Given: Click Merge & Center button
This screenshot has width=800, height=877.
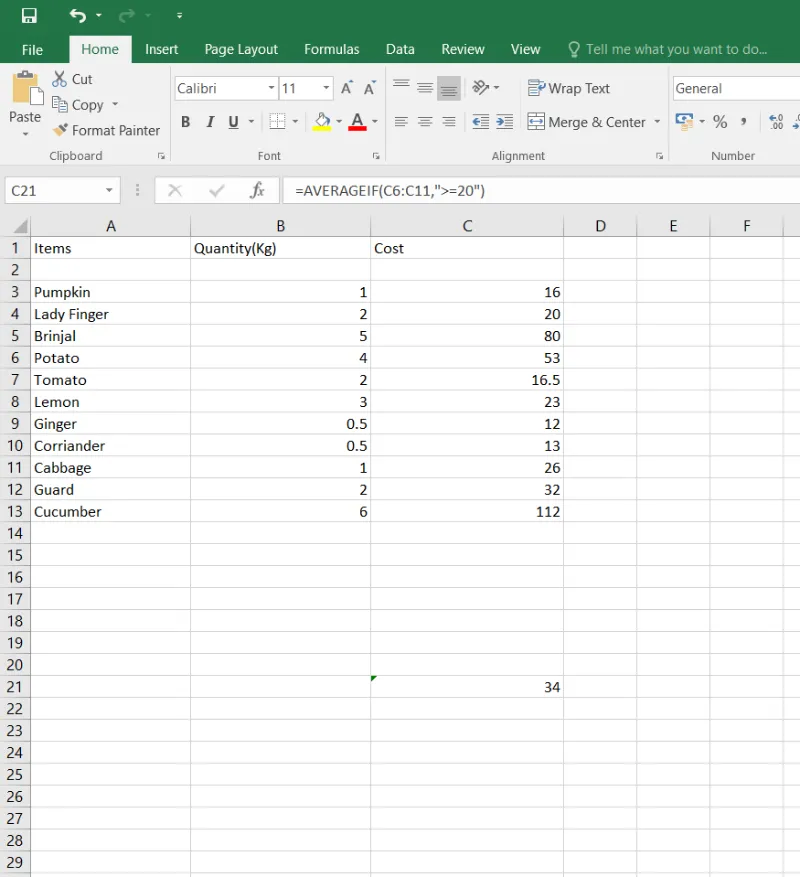Looking at the screenshot, I should pos(587,122).
